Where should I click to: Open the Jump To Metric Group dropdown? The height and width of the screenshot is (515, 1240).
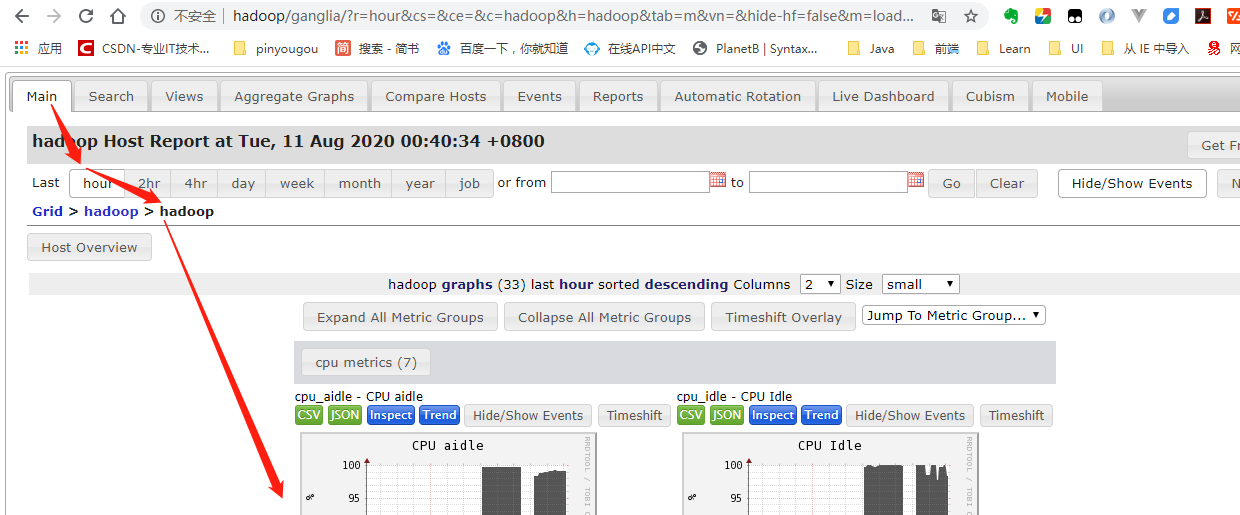954,315
